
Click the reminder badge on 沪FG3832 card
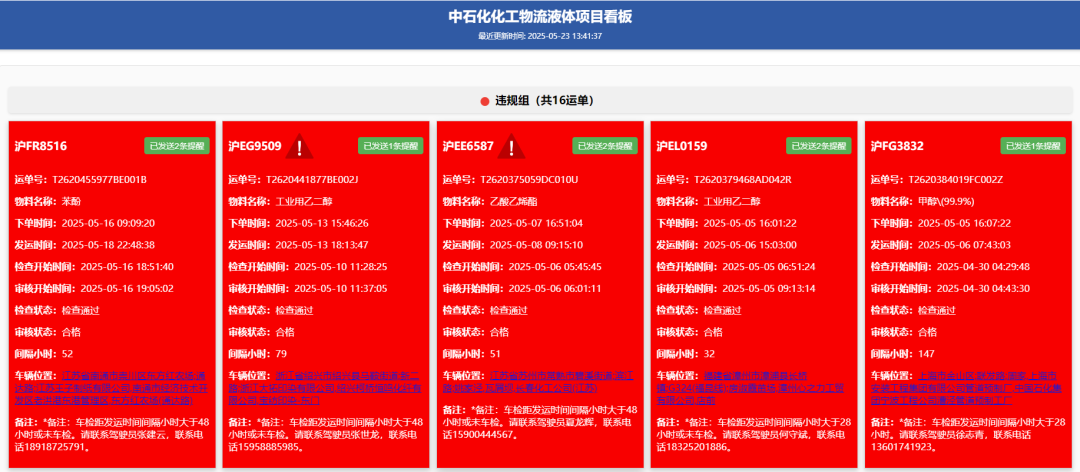click(x=1033, y=146)
